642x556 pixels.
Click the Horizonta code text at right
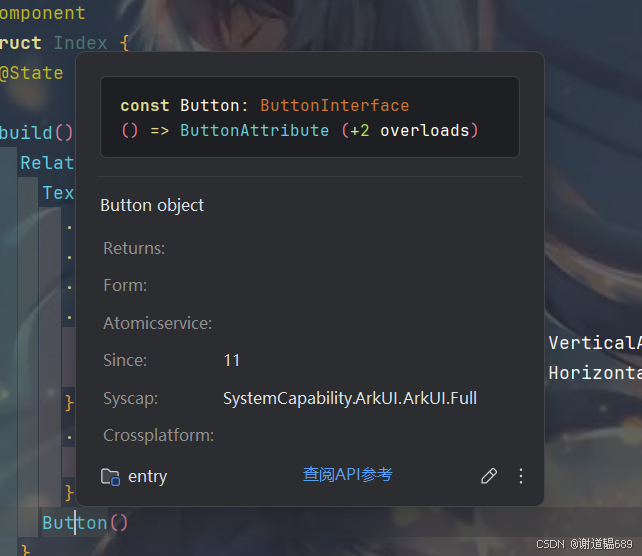(594, 372)
